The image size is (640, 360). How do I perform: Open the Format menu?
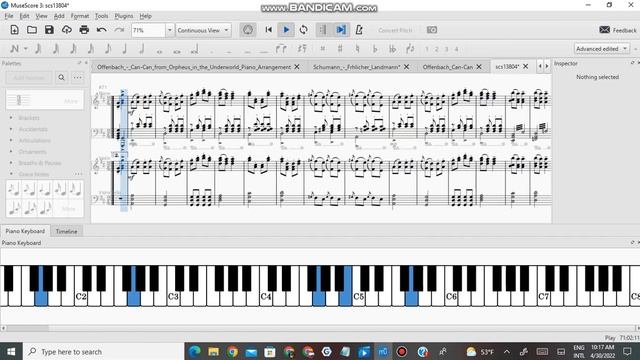coord(80,16)
